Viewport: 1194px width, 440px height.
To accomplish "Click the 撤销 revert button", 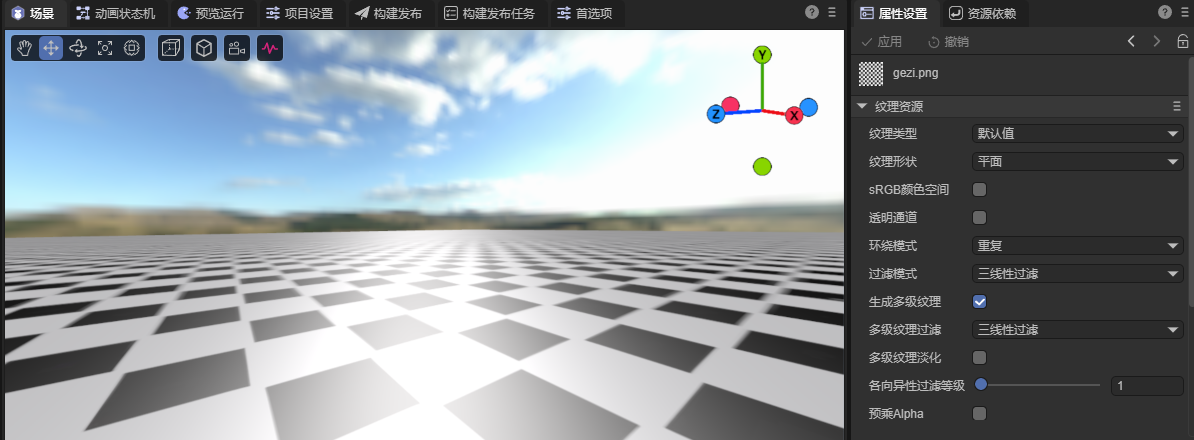I will coord(948,41).
